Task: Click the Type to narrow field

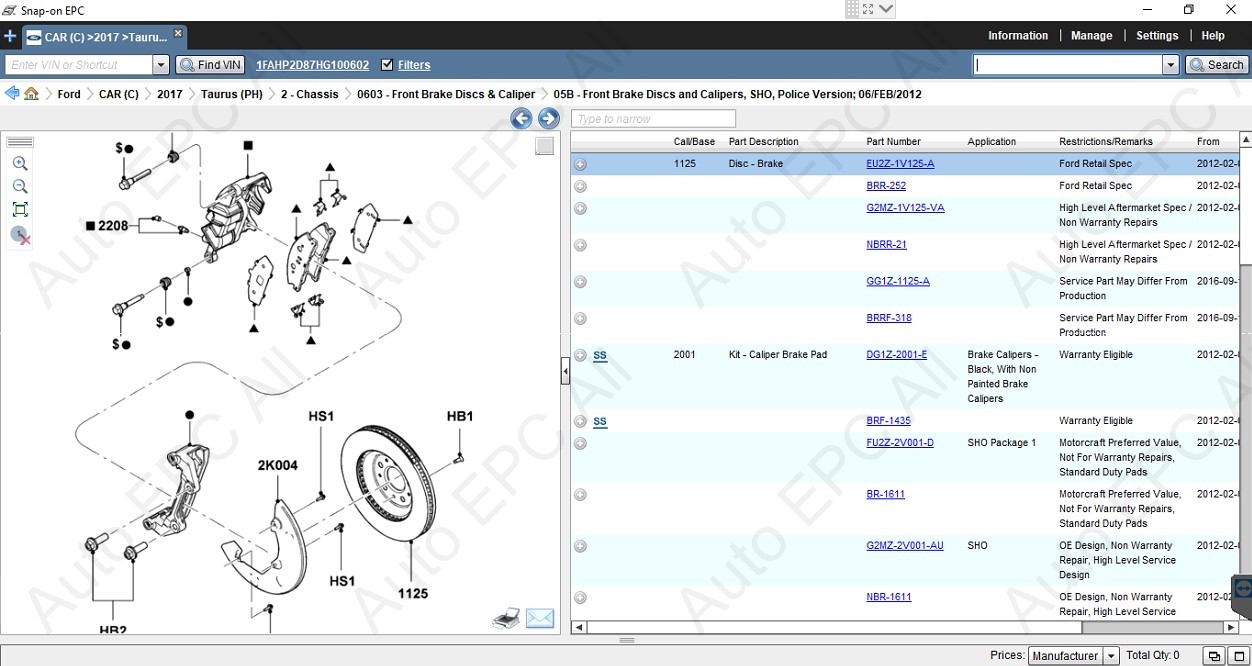Action: tap(653, 119)
